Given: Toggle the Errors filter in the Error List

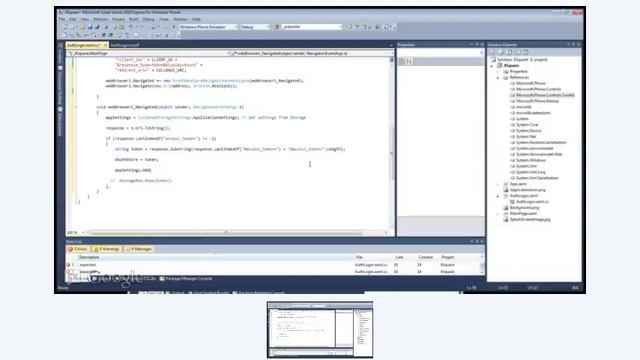Looking at the screenshot, I should coord(78,249).
